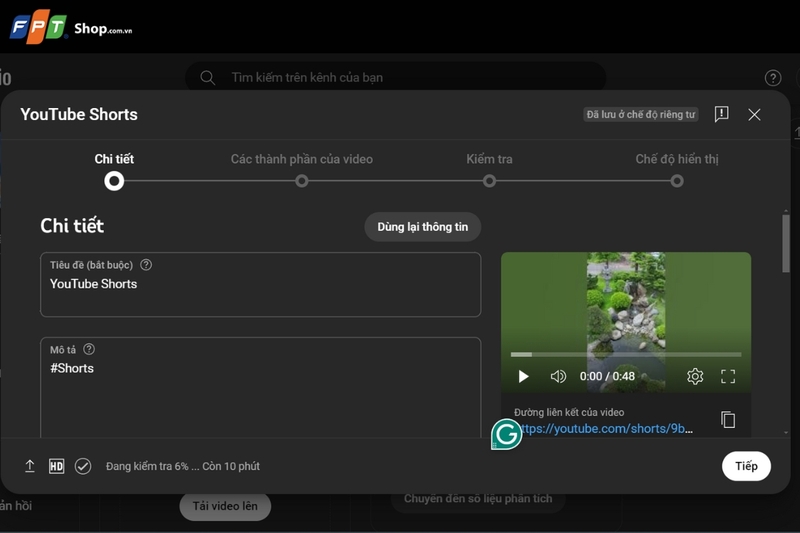Image resolution: width=800 pixels, height=533 pixels.
Task: Click Đường liên kết của video label
Action: click(x=569, y=412)
